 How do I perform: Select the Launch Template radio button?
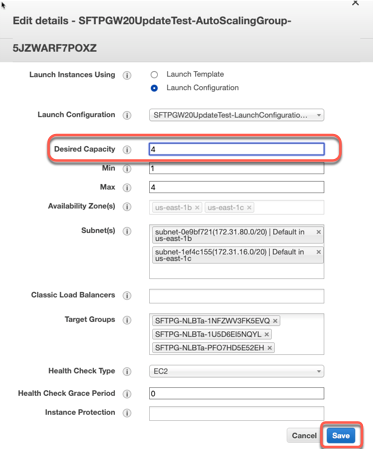pos(154,74)
